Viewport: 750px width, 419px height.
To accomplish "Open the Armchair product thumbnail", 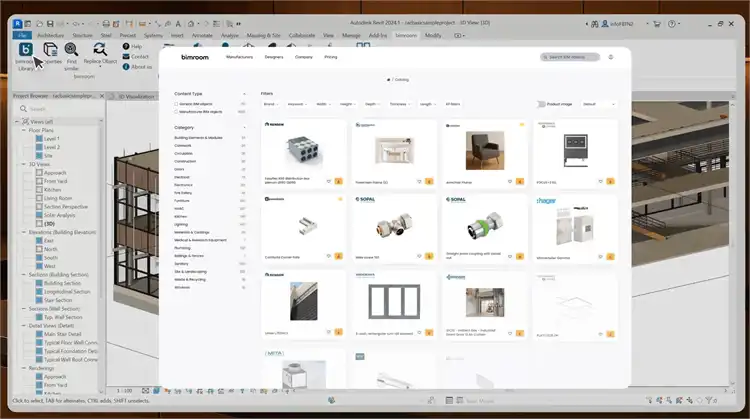I will click(x=485, y=151).
